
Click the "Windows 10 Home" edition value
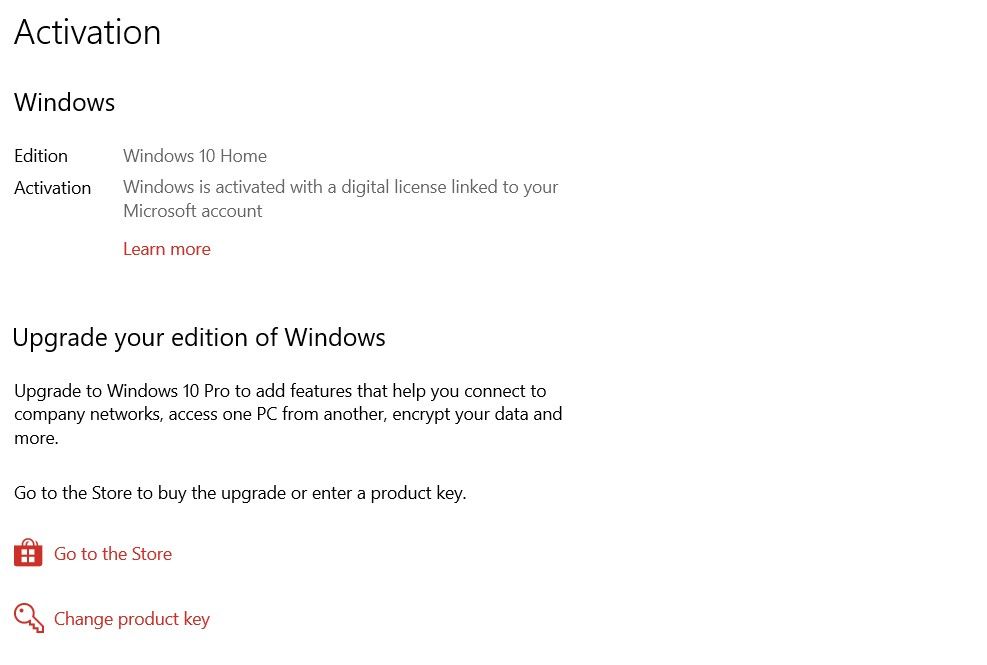195,156
